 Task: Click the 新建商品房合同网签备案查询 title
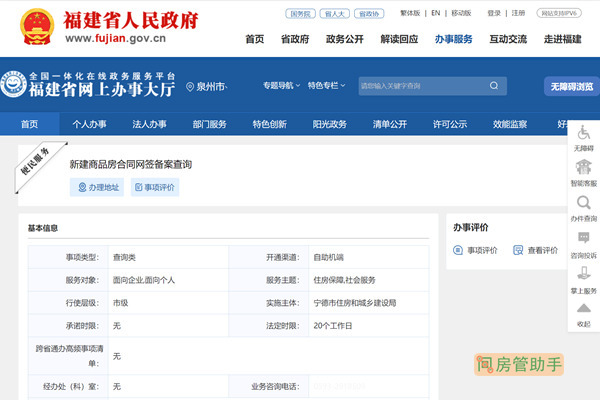coord(130,165)
